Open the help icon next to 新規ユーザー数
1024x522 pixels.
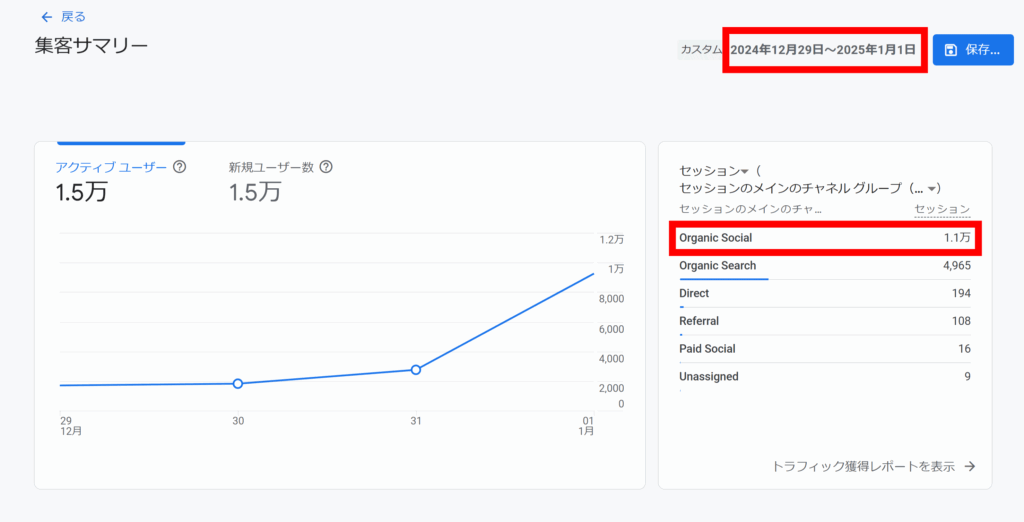(325, 167)
